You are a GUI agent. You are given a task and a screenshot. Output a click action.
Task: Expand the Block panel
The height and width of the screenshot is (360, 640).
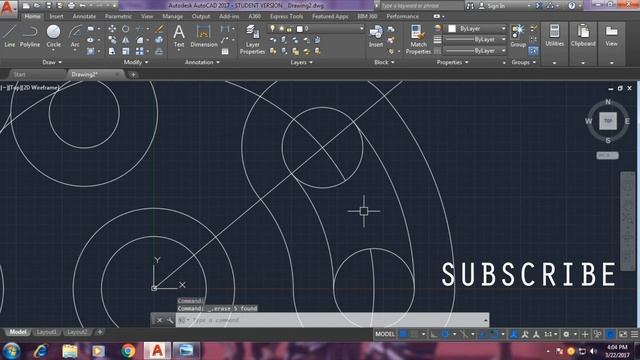tap(384, 62)
